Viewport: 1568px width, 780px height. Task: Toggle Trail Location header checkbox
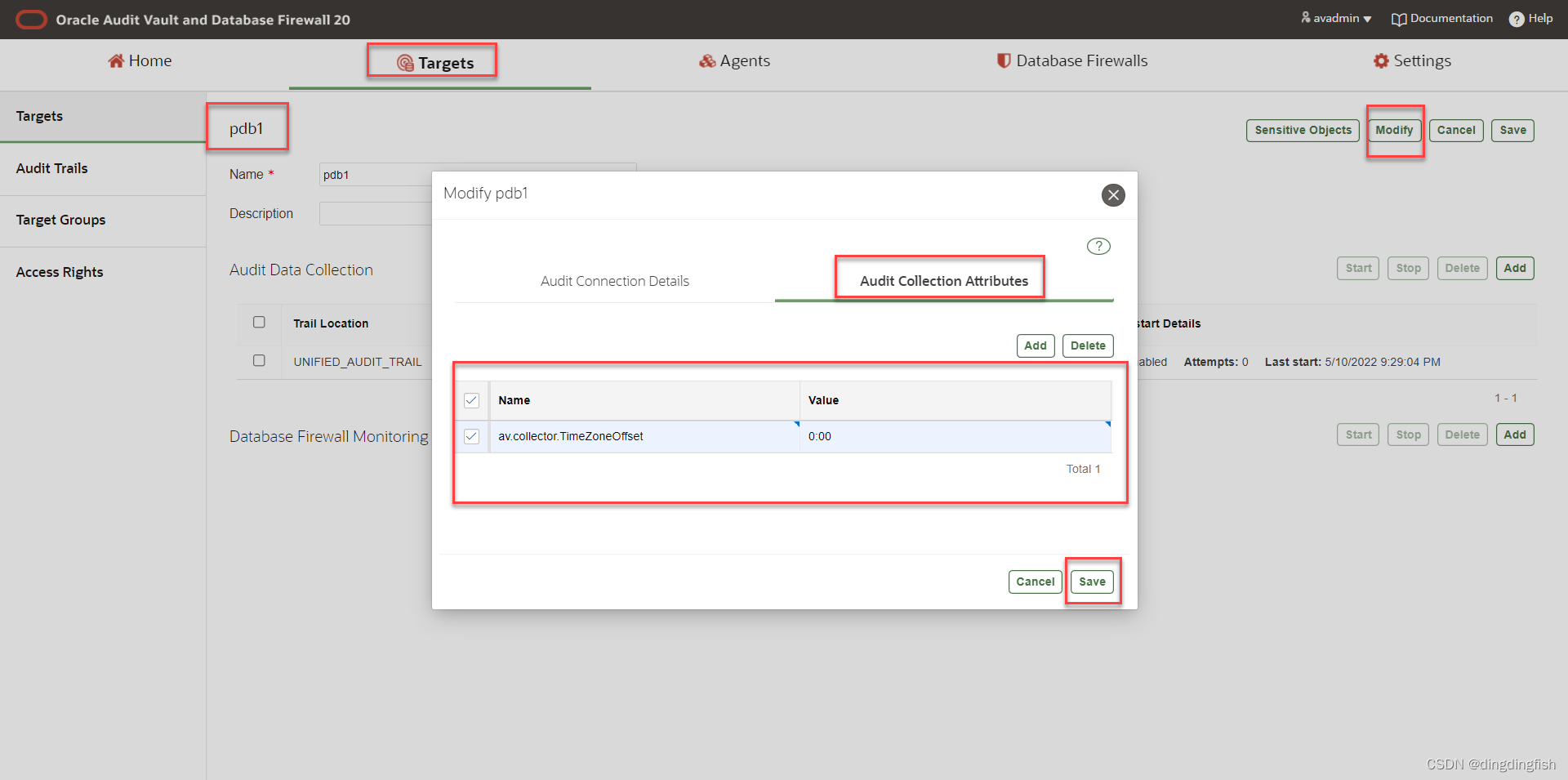pyautogui.click(x=259, y=322)
